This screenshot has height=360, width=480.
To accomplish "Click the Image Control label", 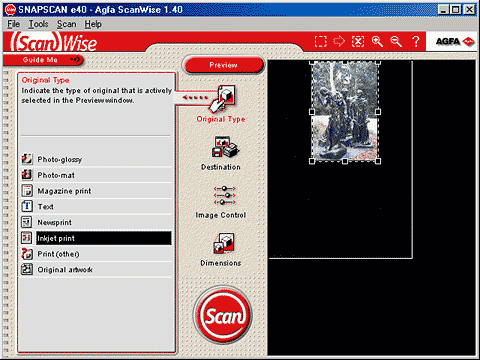I will tap(221, 215).
